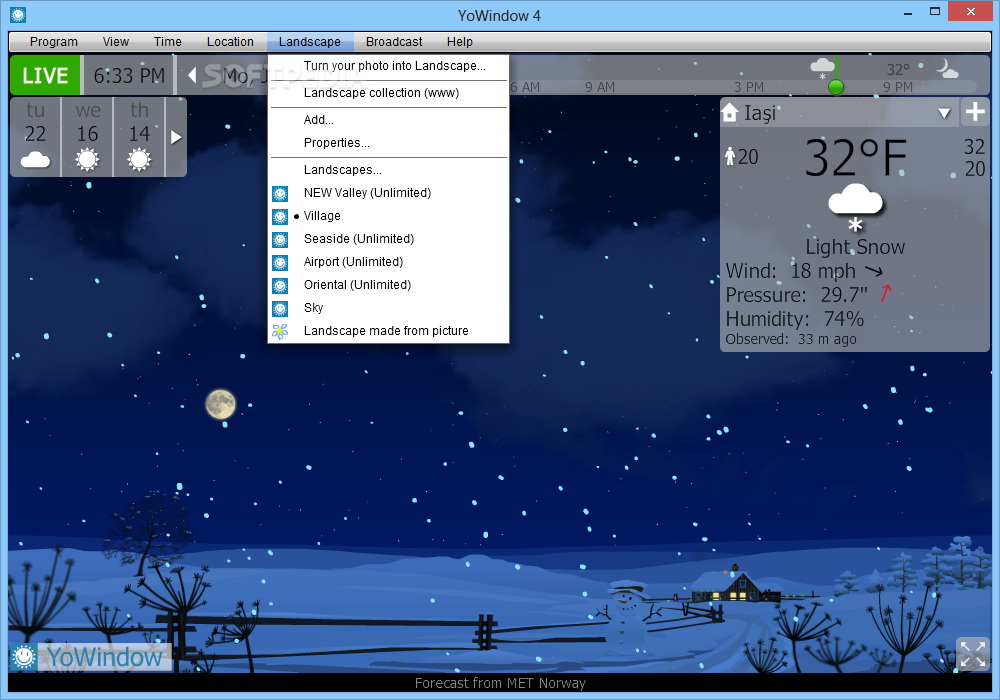The image size is (1000, 700).
Task: Click the 6:33 PM clock display
Action: (129, 76)
